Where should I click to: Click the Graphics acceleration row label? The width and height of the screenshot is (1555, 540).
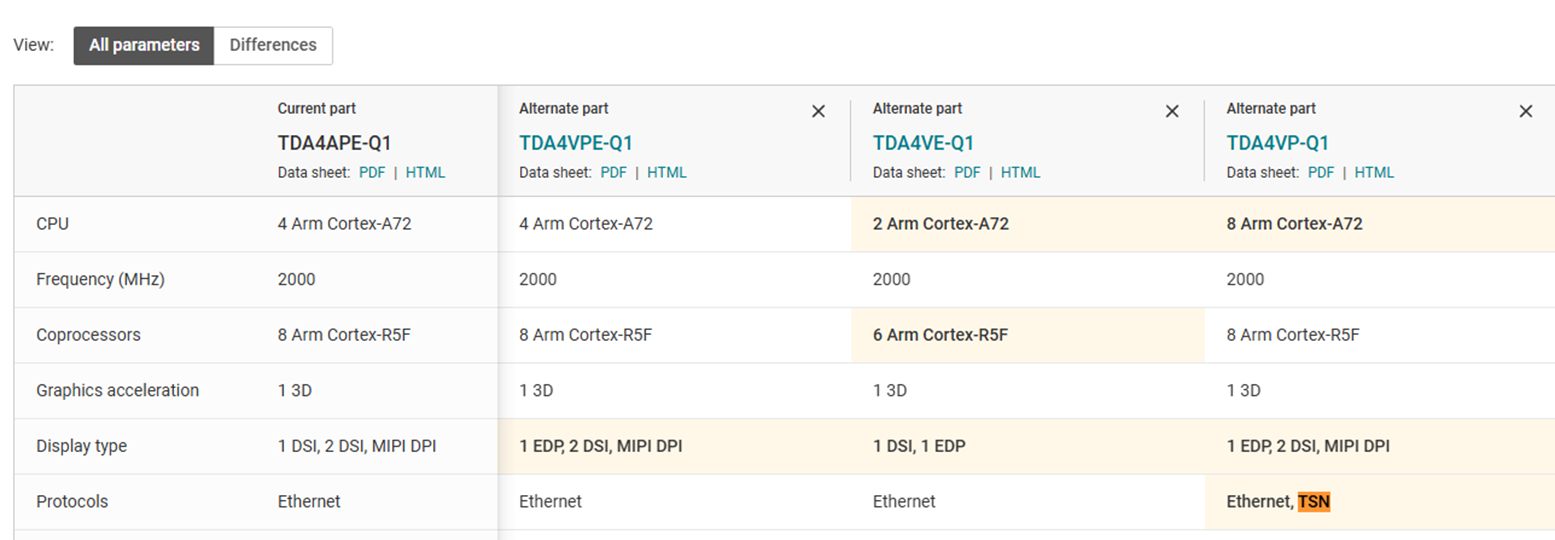point(118,390)
